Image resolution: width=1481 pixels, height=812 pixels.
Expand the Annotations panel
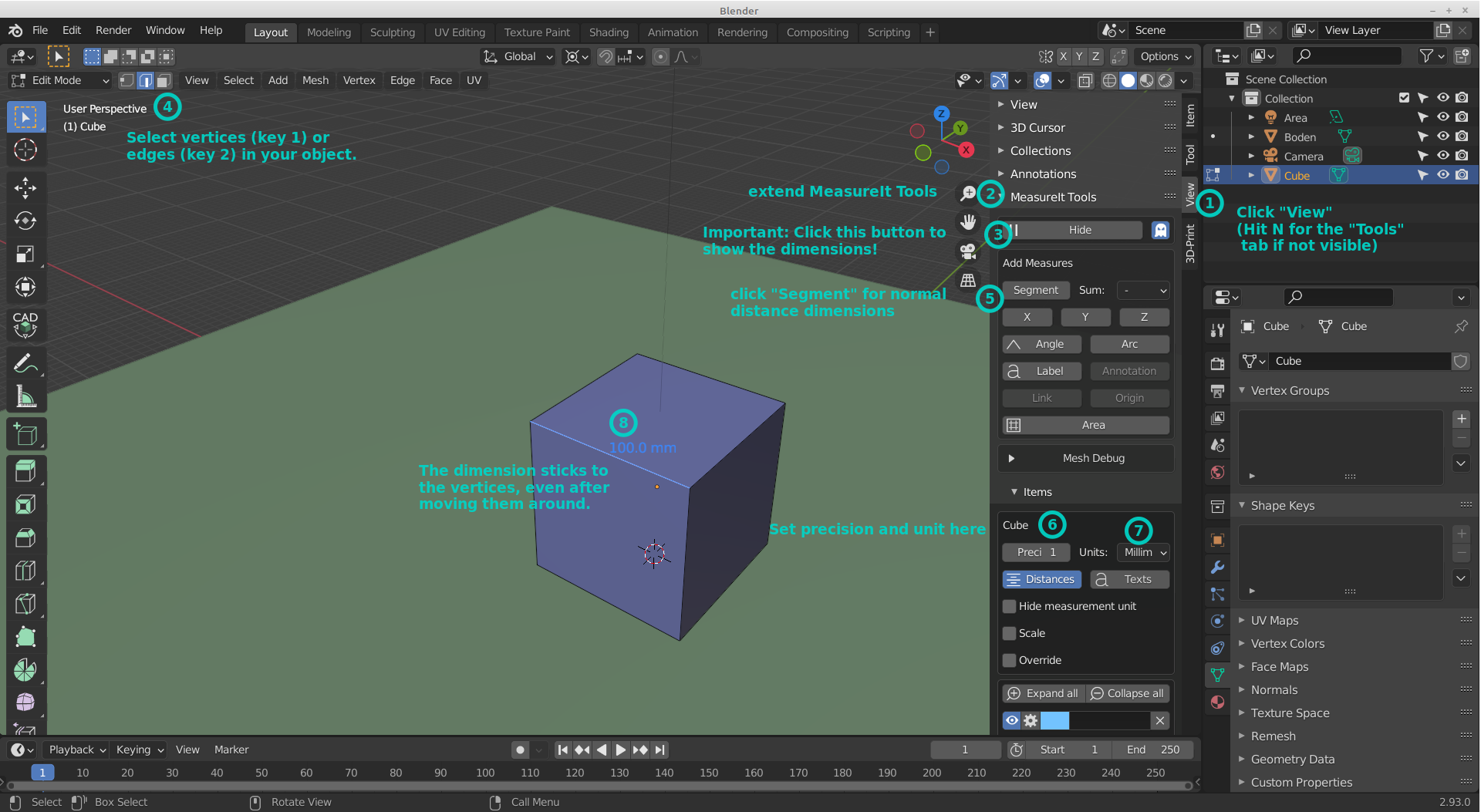[x=1043, y=174]
